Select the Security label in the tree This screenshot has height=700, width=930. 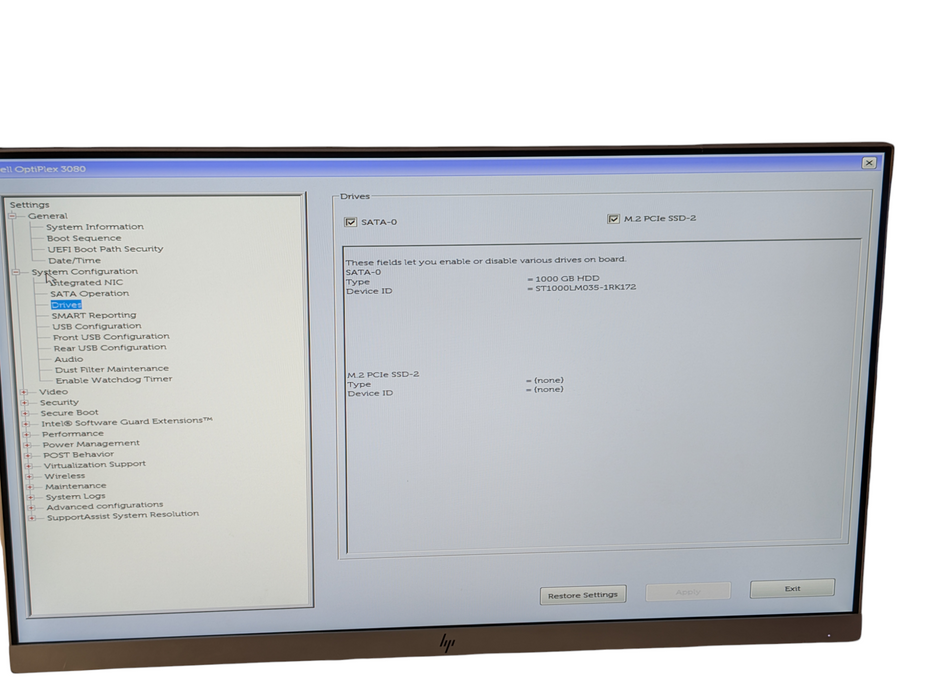point(59,402)
